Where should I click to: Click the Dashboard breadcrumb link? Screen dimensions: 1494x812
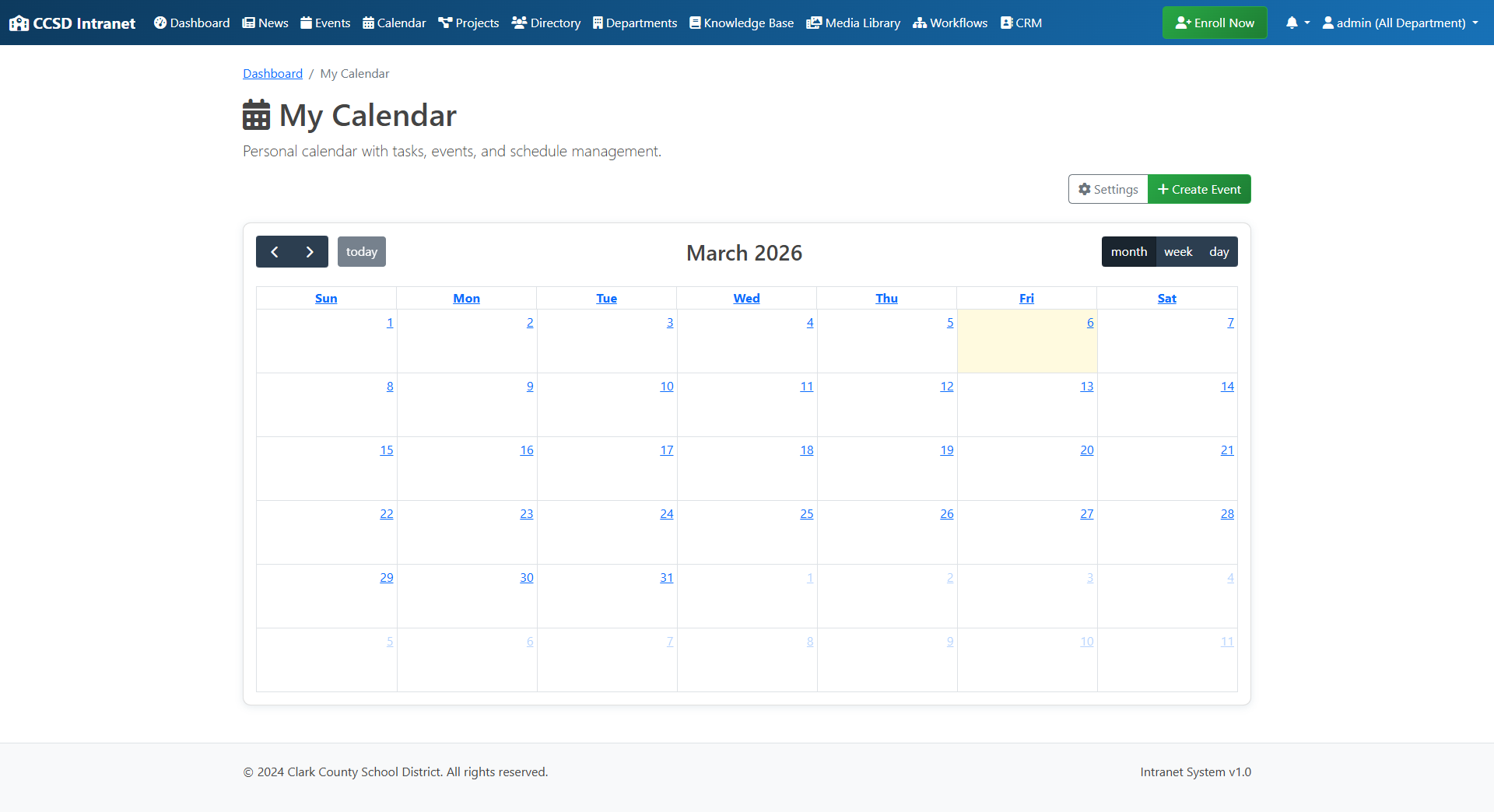(272, 73)
